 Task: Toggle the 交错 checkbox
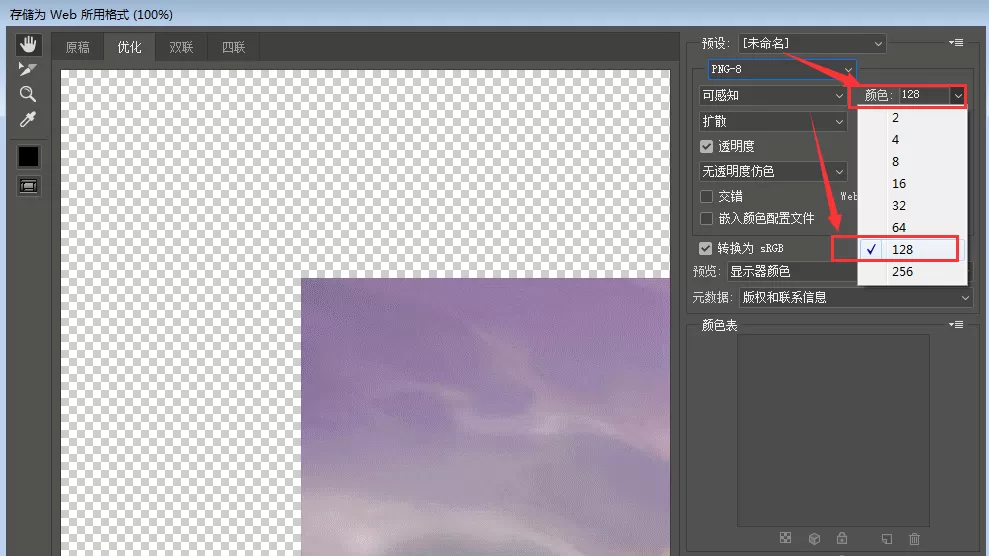coord(706,197)
